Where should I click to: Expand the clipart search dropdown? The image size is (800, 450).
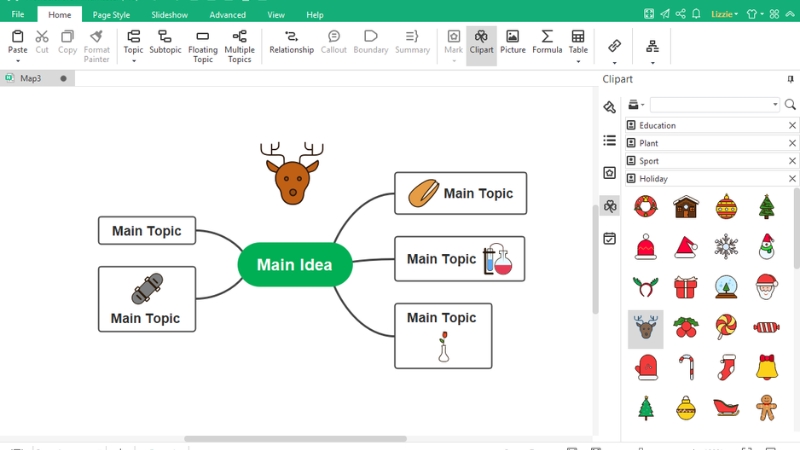775,105
